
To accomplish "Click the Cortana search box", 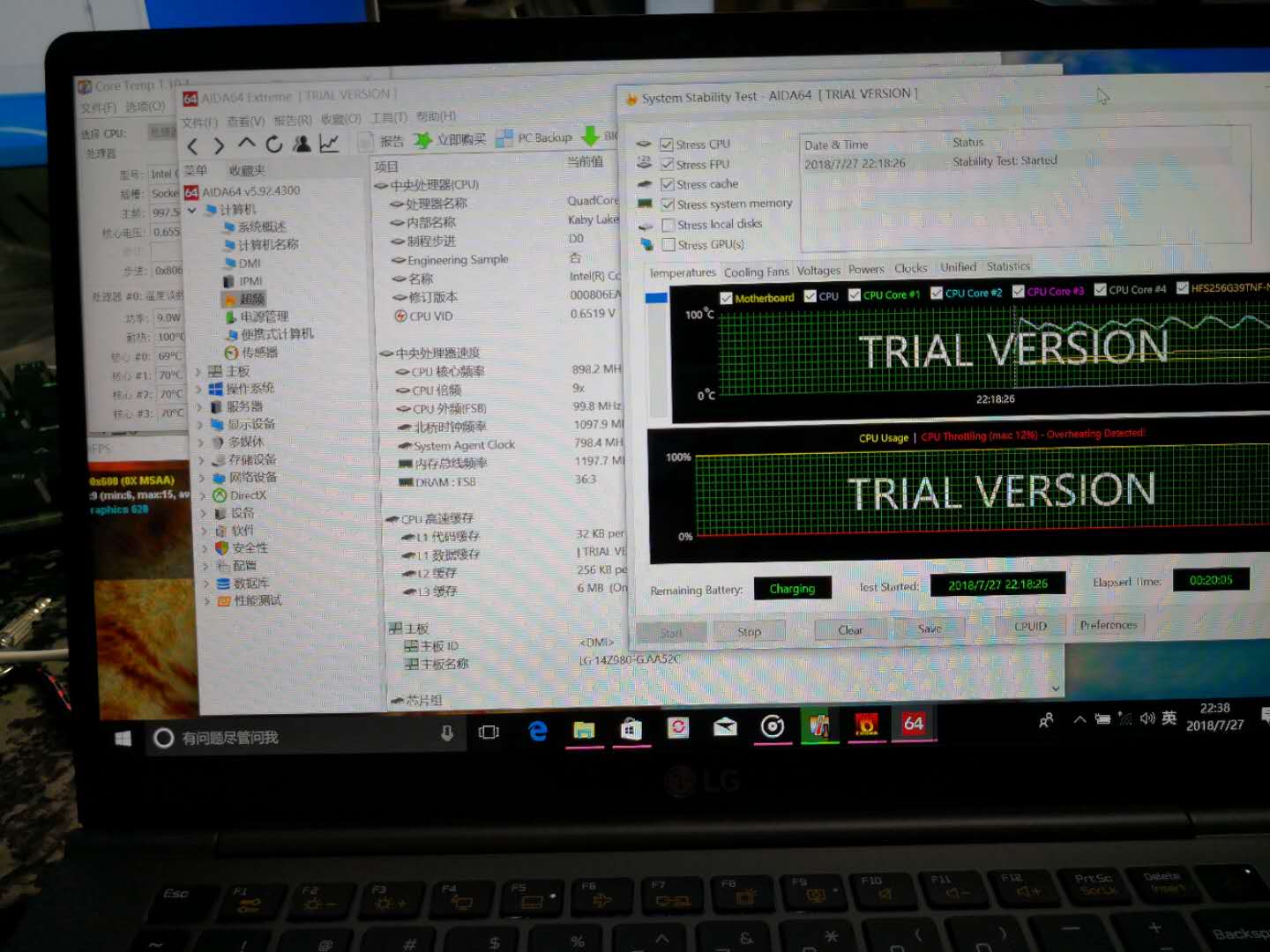I will tap(304, 737).
